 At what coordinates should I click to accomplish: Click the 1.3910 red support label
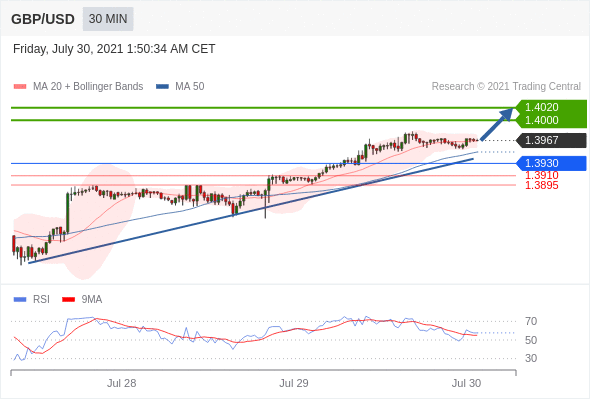(x=541, y=175)
